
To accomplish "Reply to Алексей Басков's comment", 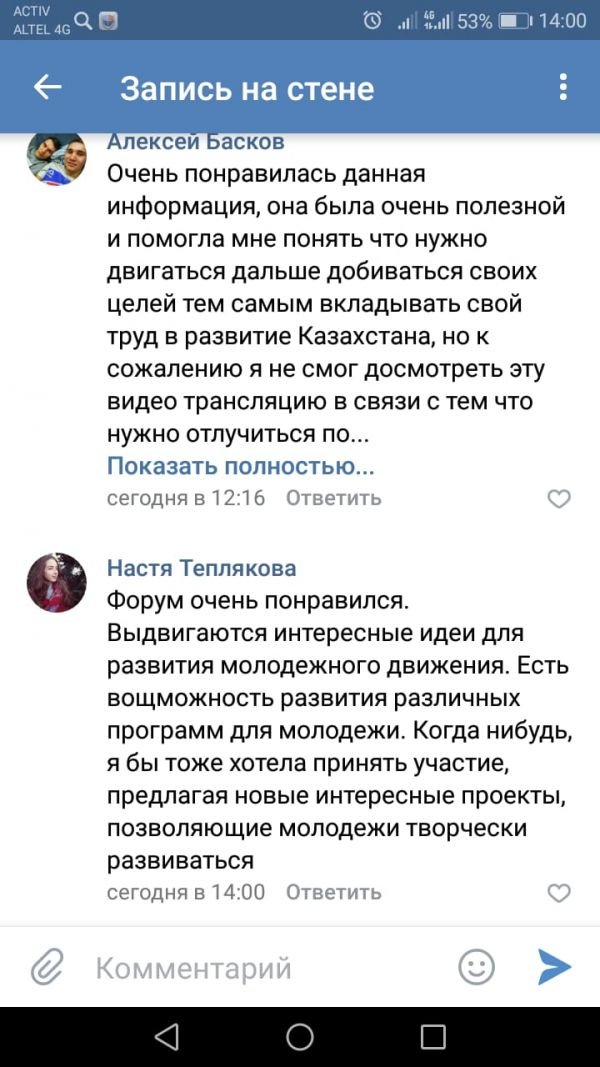I will point(333,498).
